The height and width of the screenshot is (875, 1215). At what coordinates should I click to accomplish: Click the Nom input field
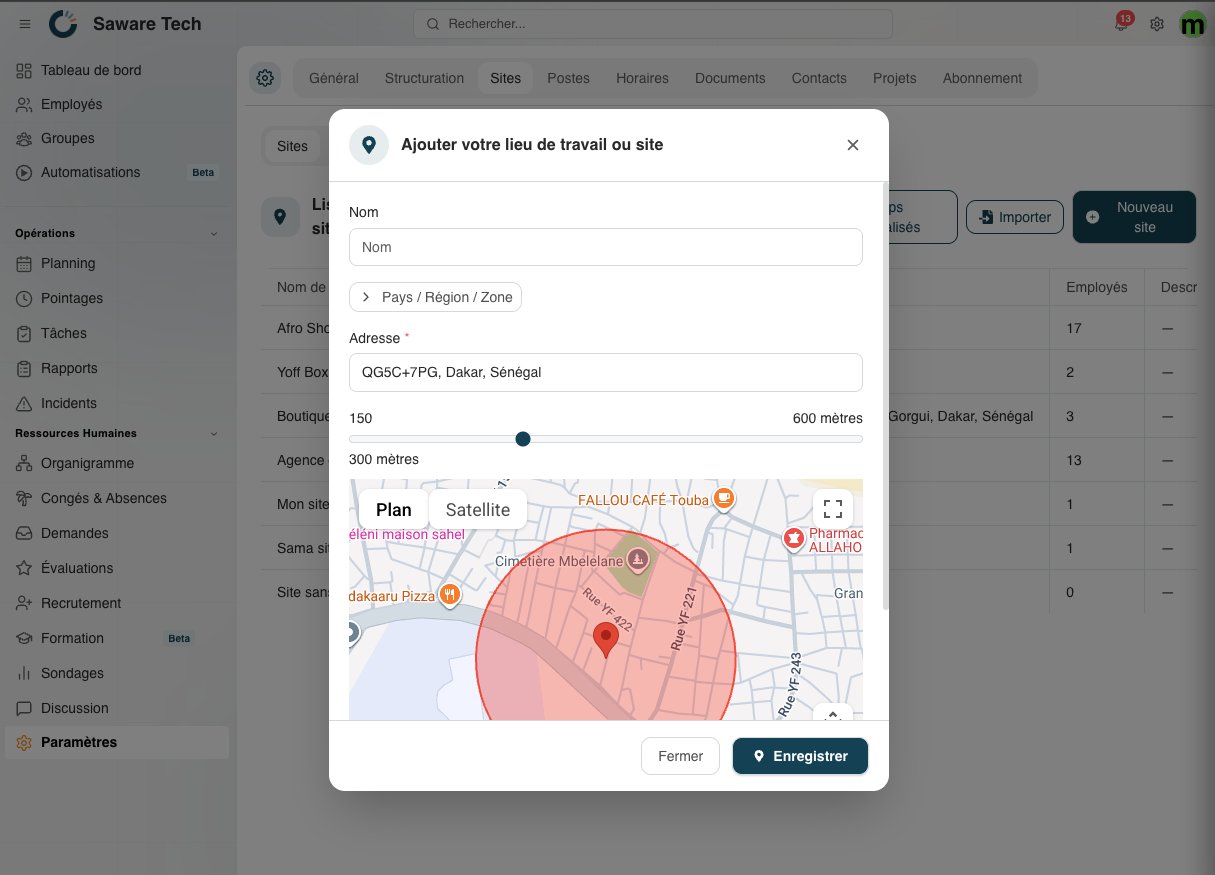[605, 247]
